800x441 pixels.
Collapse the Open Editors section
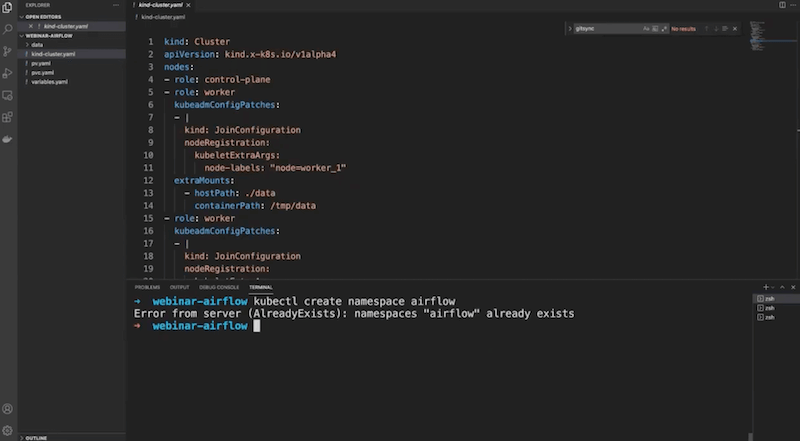(x=45, y=17)
